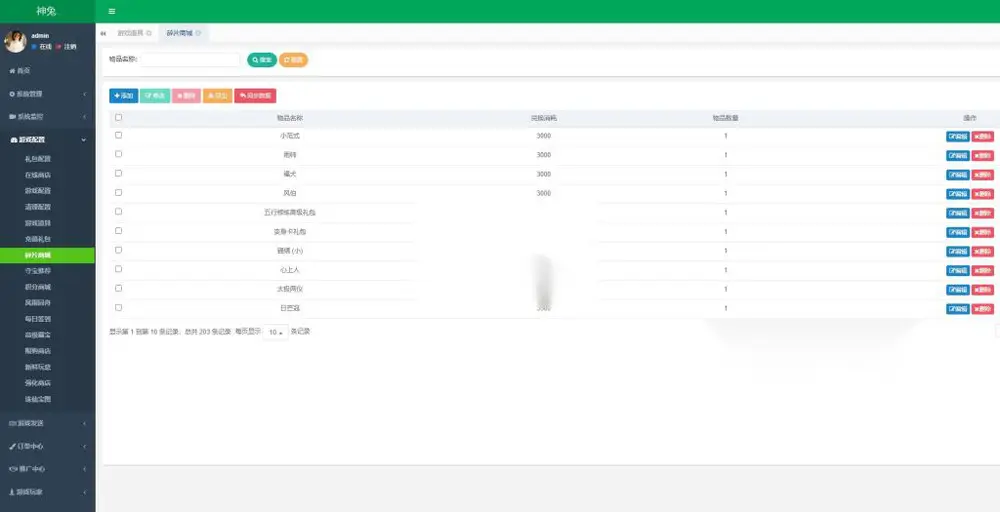Check the box for the 日芭蕊 row
This screenshot has width=1000, height=512.
[x=119, y=307]
